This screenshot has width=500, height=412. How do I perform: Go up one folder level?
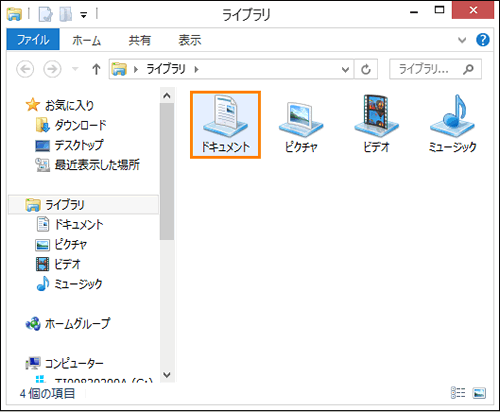pyautogui.click(x=96, y=69)
